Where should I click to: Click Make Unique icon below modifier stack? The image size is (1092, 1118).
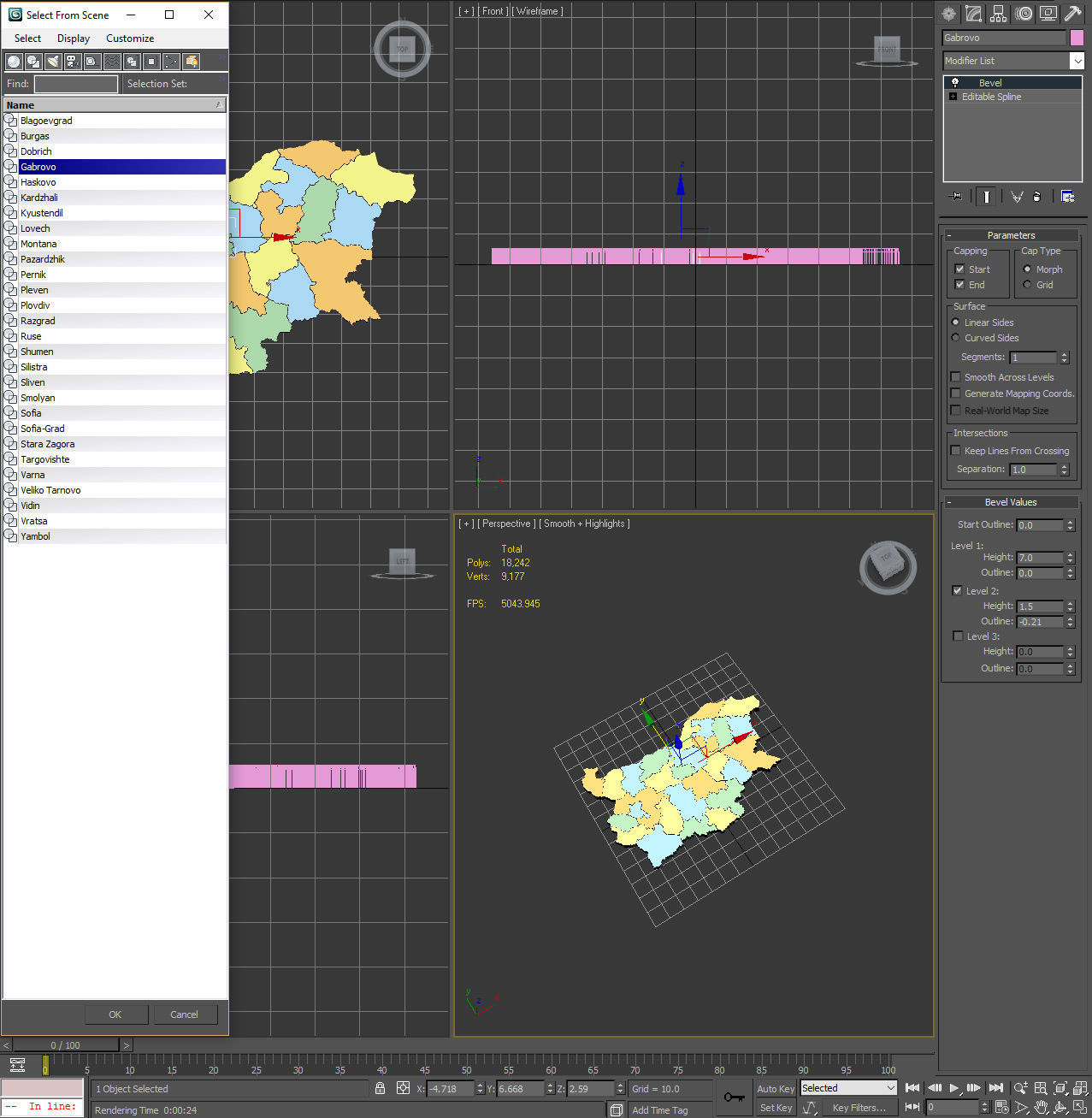[1017, 197]
